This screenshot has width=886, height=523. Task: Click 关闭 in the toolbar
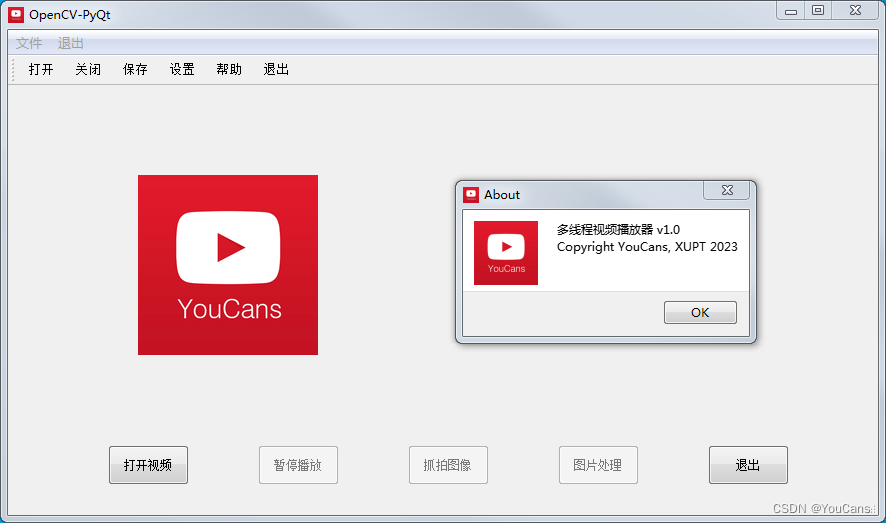tap(88, 69)
